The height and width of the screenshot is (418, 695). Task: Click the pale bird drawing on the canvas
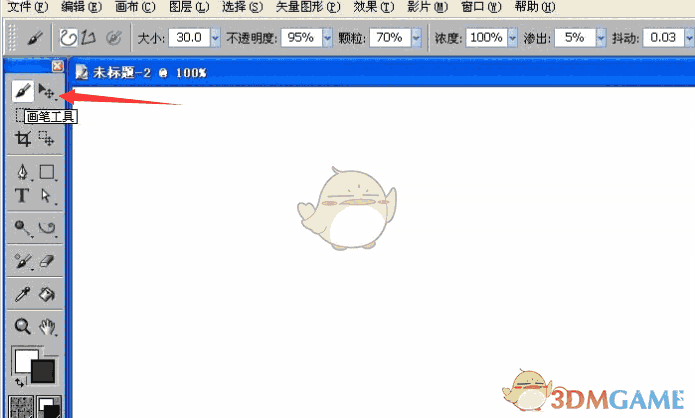click(x=347, y=208)
